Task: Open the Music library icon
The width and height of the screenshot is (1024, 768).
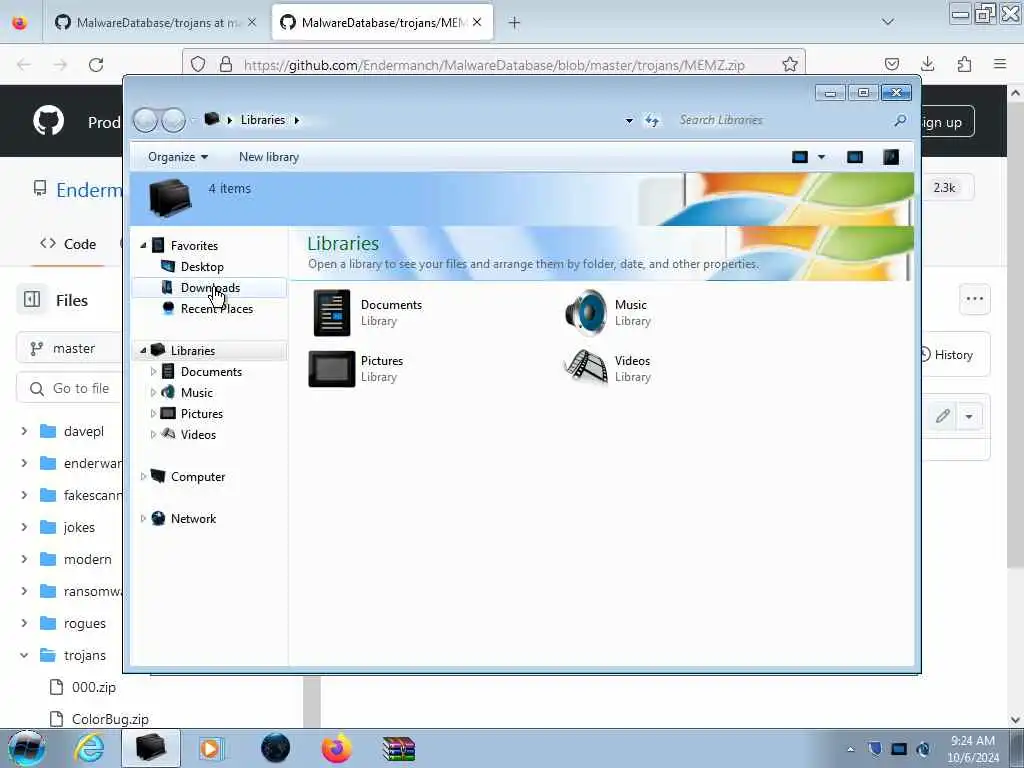Action: pos(586,313)
